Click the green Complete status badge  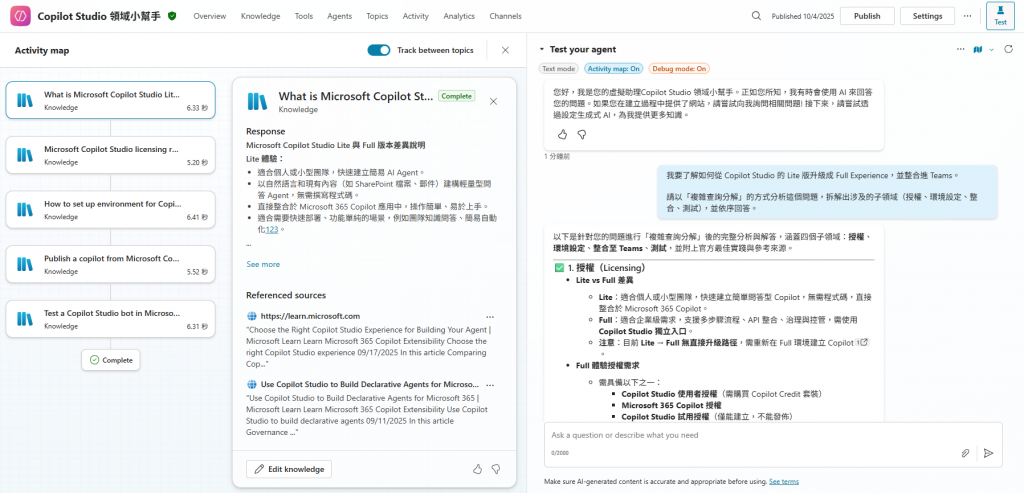[x=456, y=96]
